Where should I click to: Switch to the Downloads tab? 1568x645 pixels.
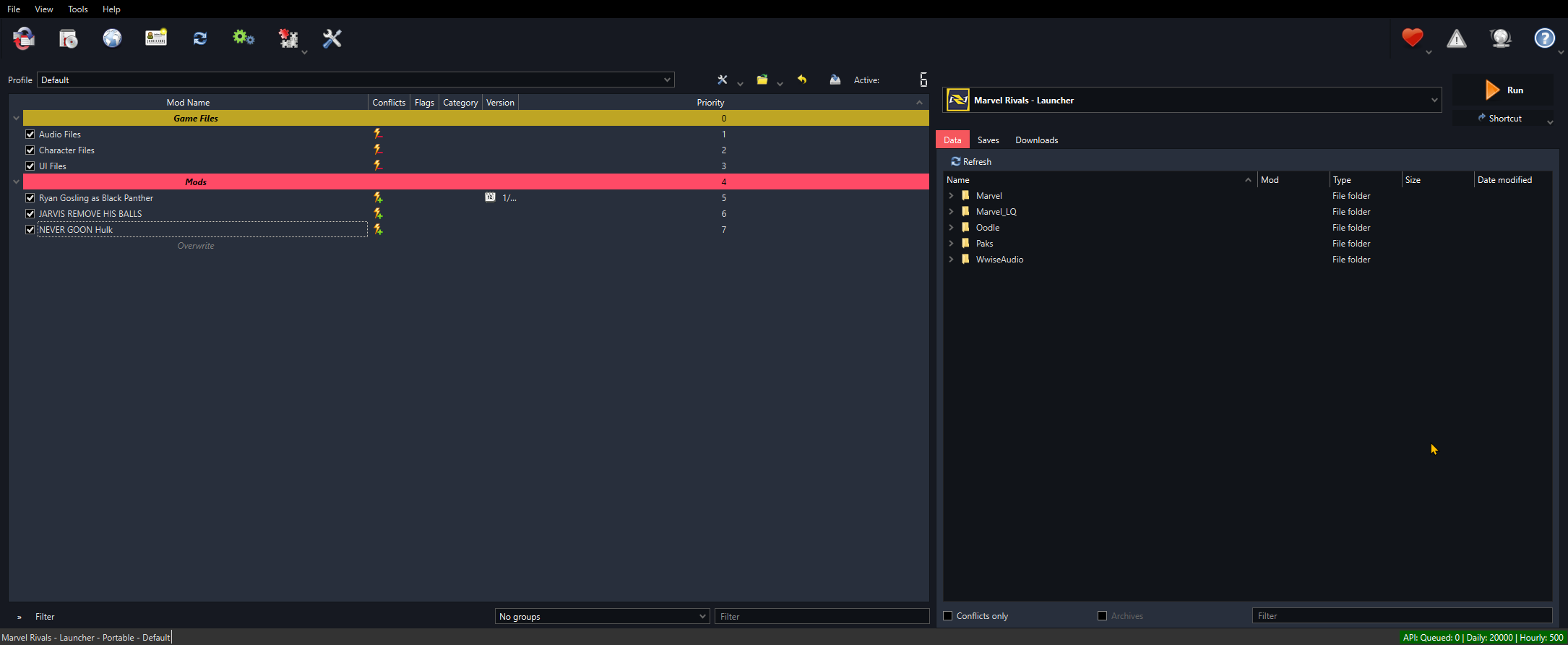click(x=1036, y=140)
